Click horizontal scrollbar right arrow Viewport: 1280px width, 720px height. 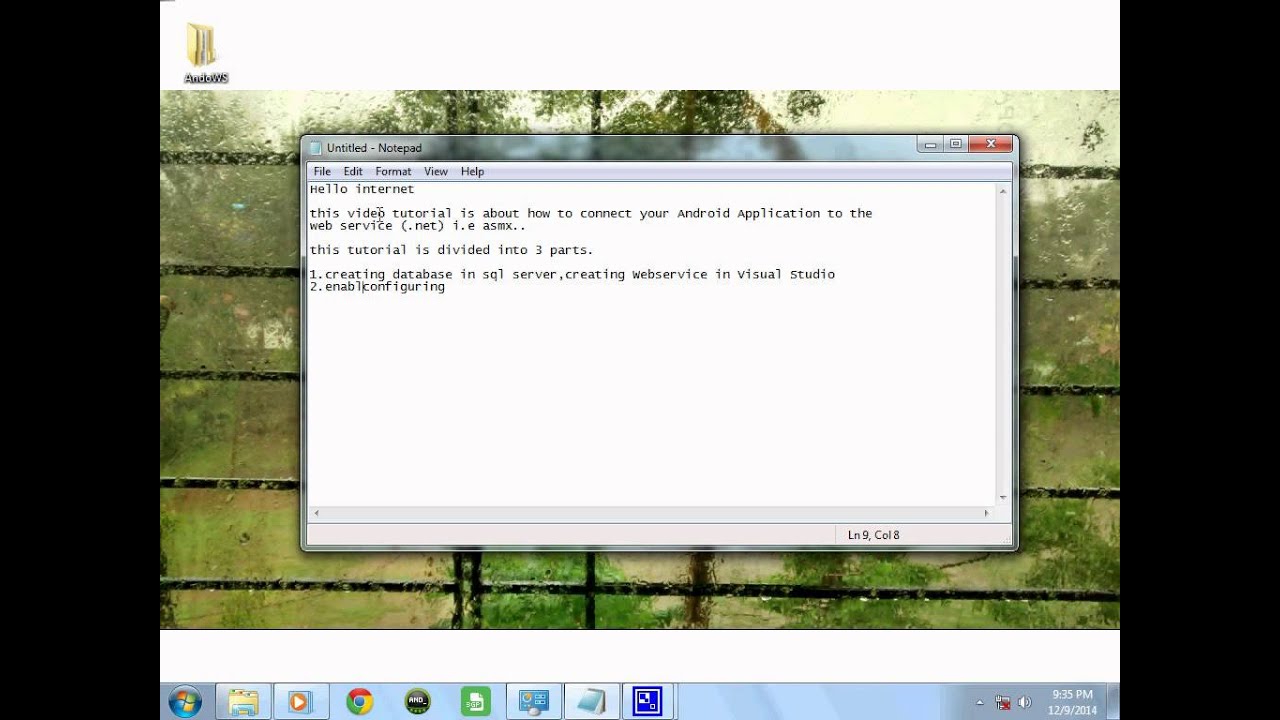pos(986,513)
